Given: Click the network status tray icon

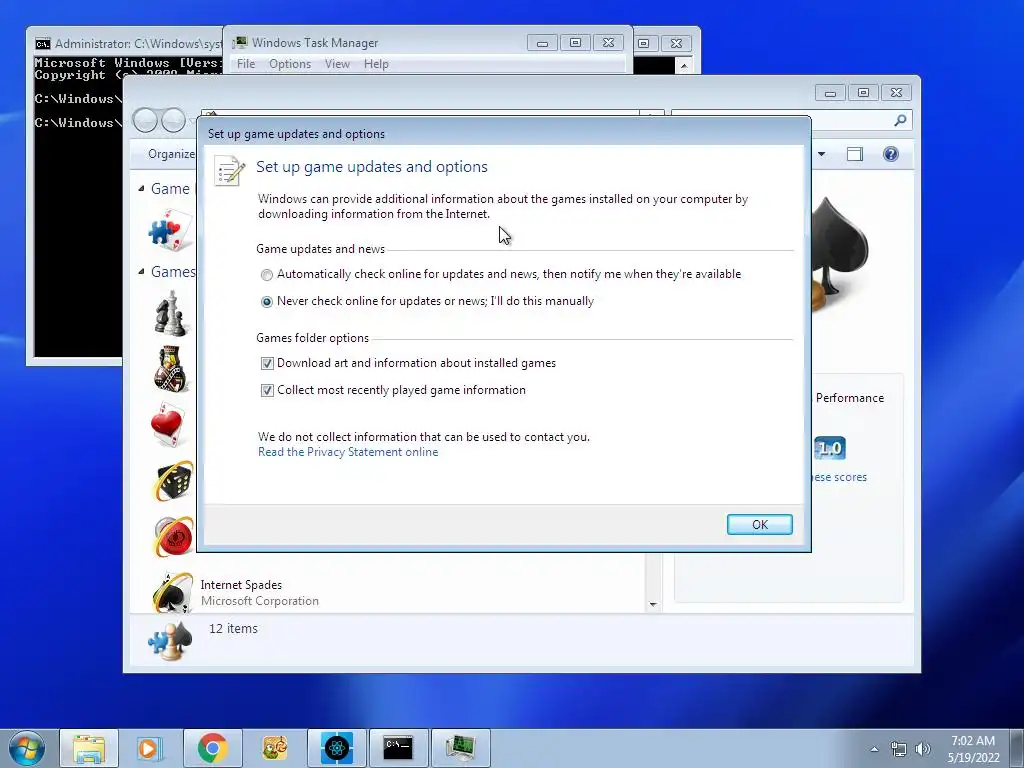Looking at the screenshot, I should (899, 749).
